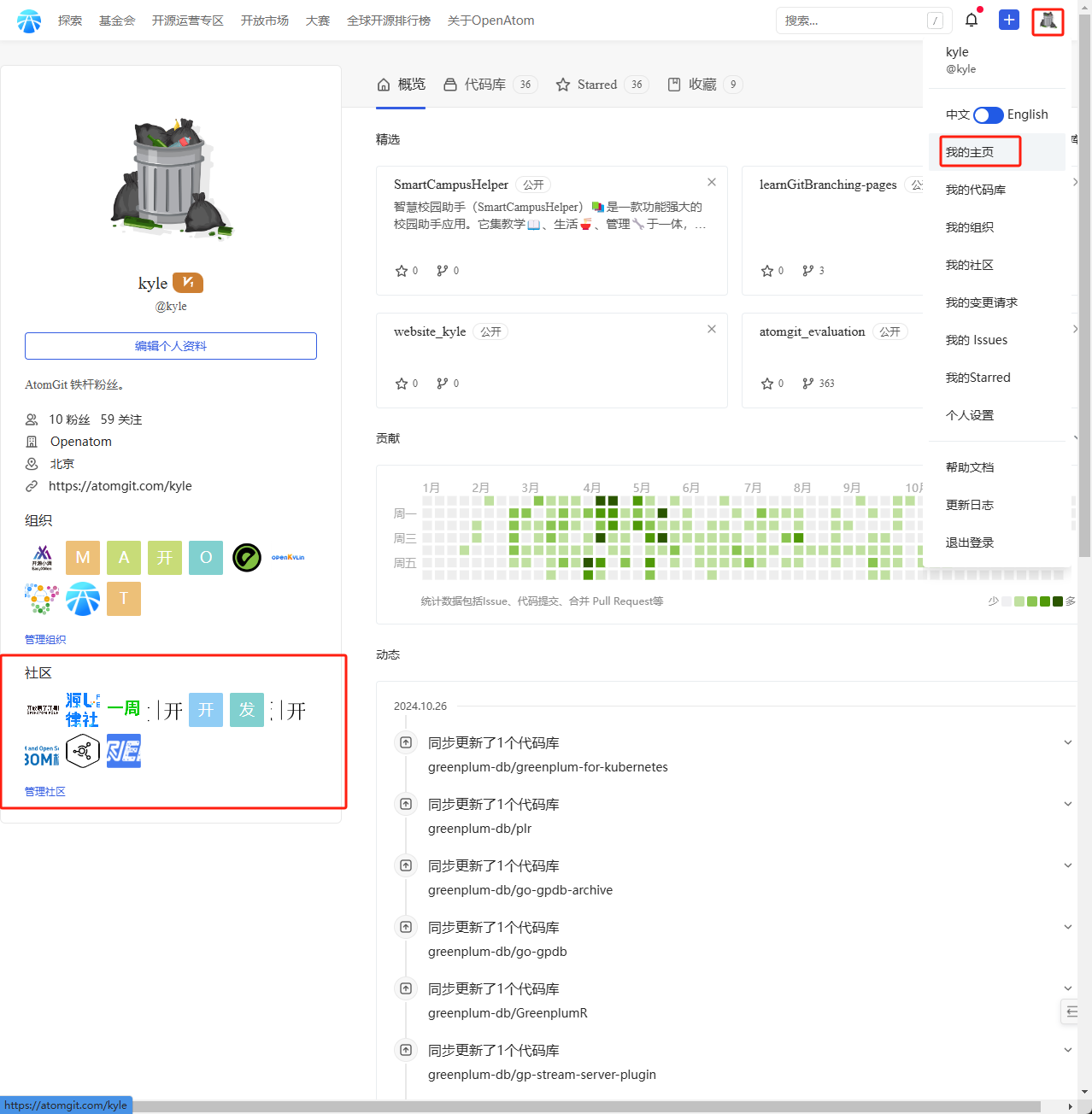Open the teal 发 community icon

point(247,710)
